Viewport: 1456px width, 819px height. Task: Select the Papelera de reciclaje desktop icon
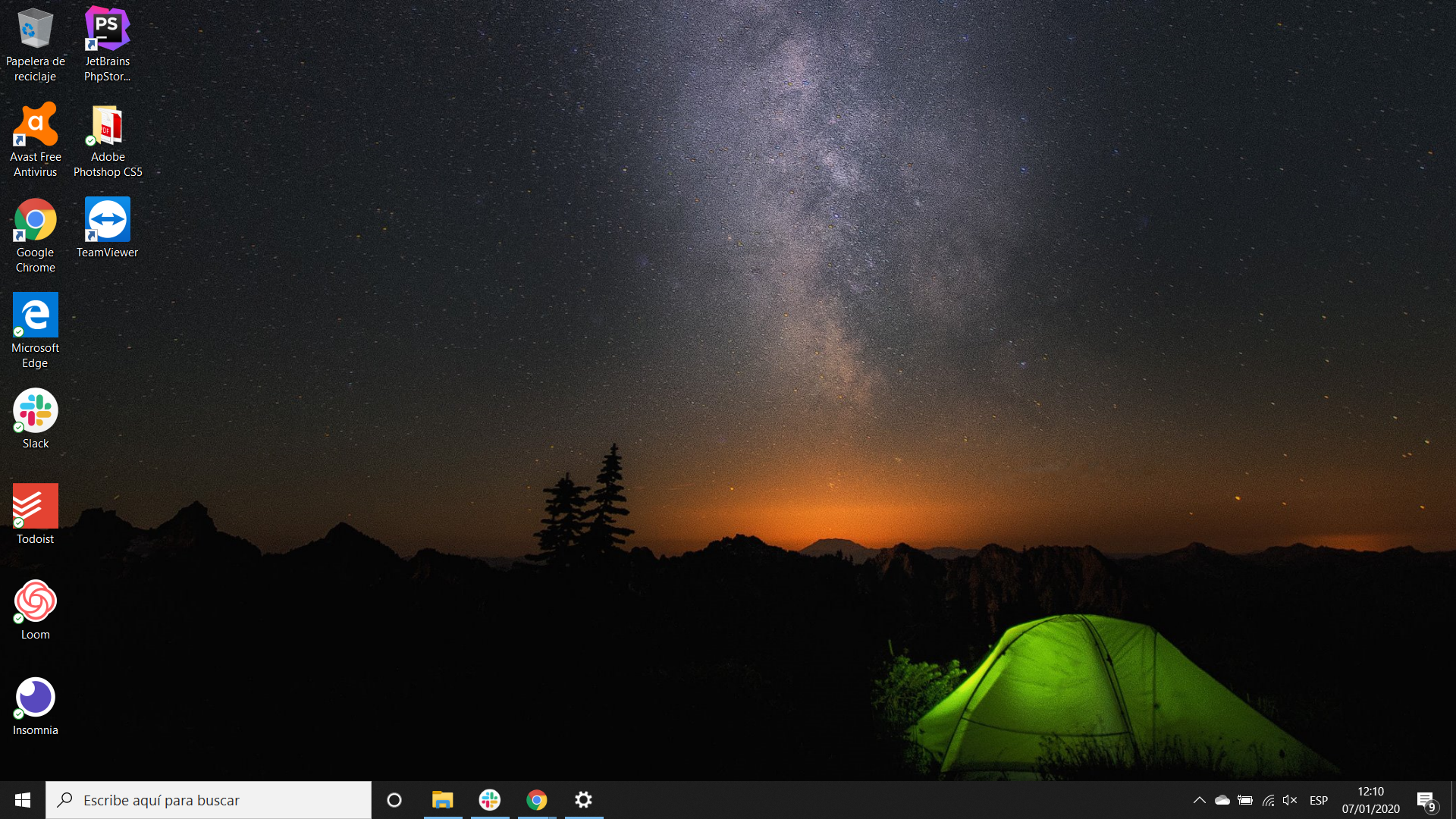[35, 45]
